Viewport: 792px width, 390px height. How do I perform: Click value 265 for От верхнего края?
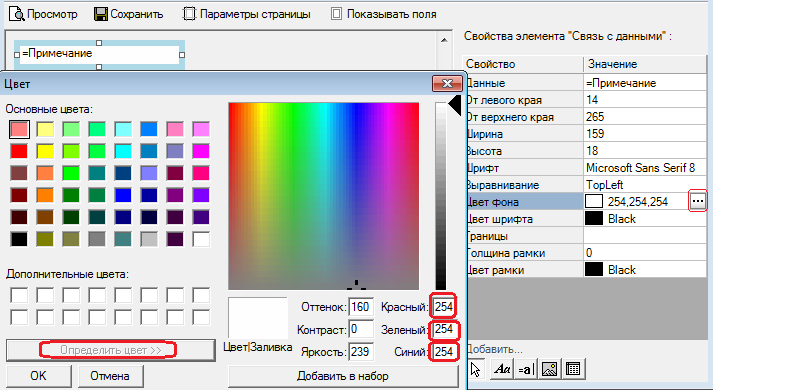point(645,117)
